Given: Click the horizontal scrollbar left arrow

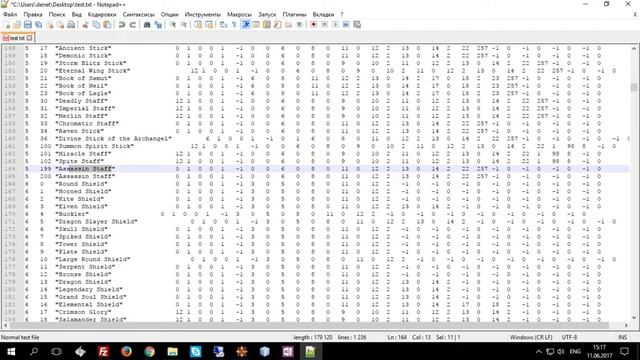Looking at the screenshot, I should [x=5, y=325].
